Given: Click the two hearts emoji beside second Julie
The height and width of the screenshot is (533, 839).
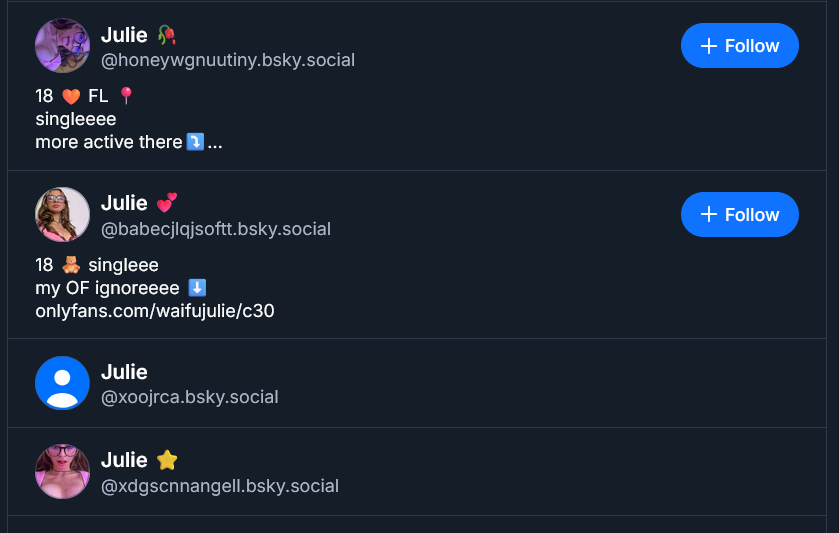Looking at the screenshot, I should tap(167, 203).
